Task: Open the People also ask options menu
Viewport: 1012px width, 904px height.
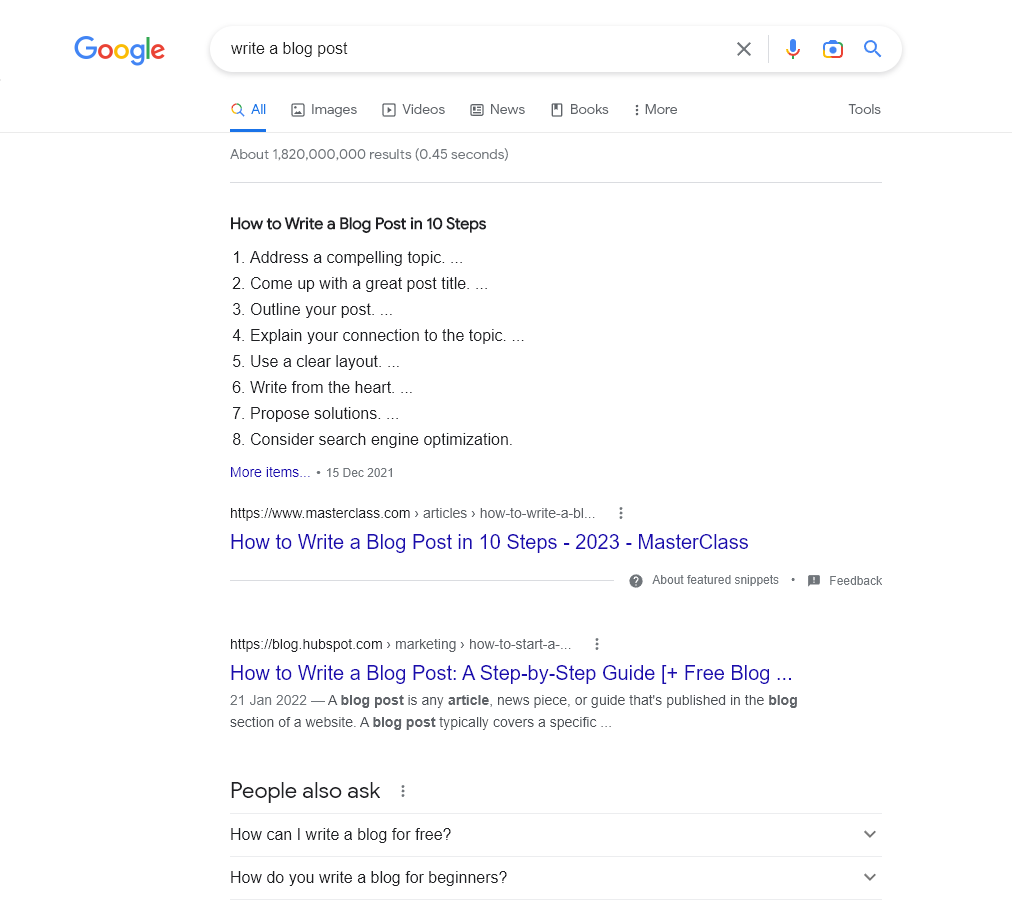Action: pos(402,790)
